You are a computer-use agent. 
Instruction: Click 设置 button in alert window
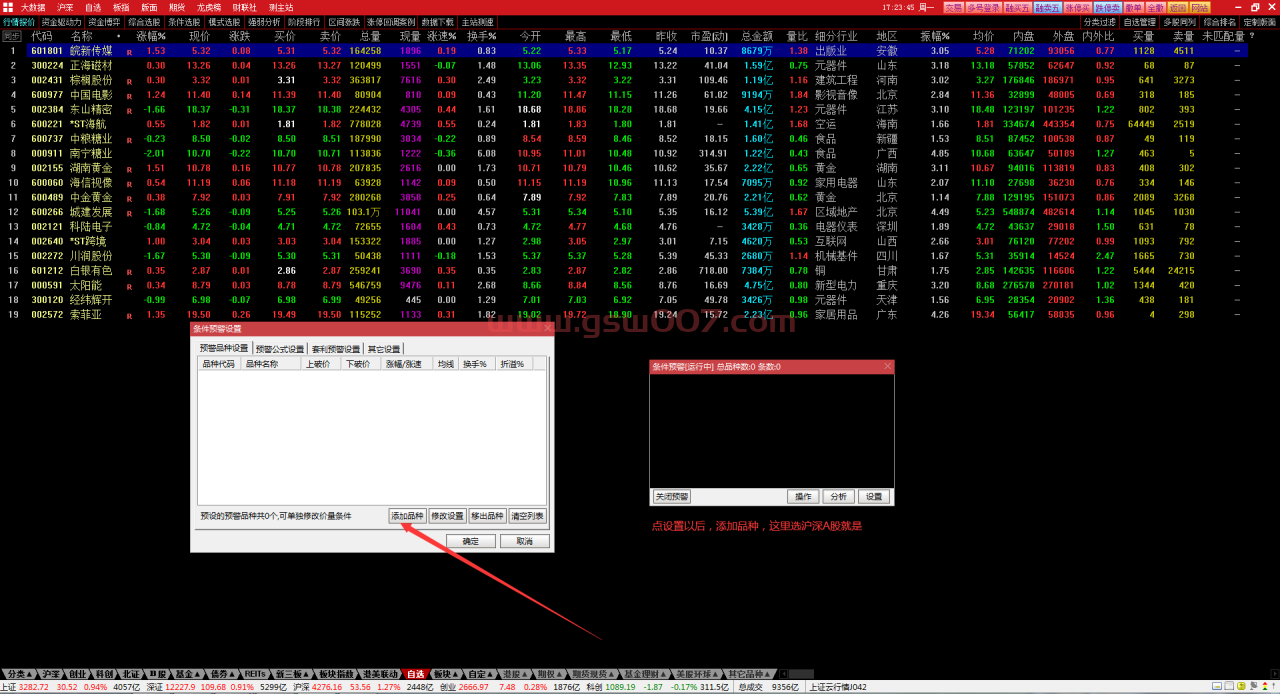pyautogui.click(x=874, y=496)
